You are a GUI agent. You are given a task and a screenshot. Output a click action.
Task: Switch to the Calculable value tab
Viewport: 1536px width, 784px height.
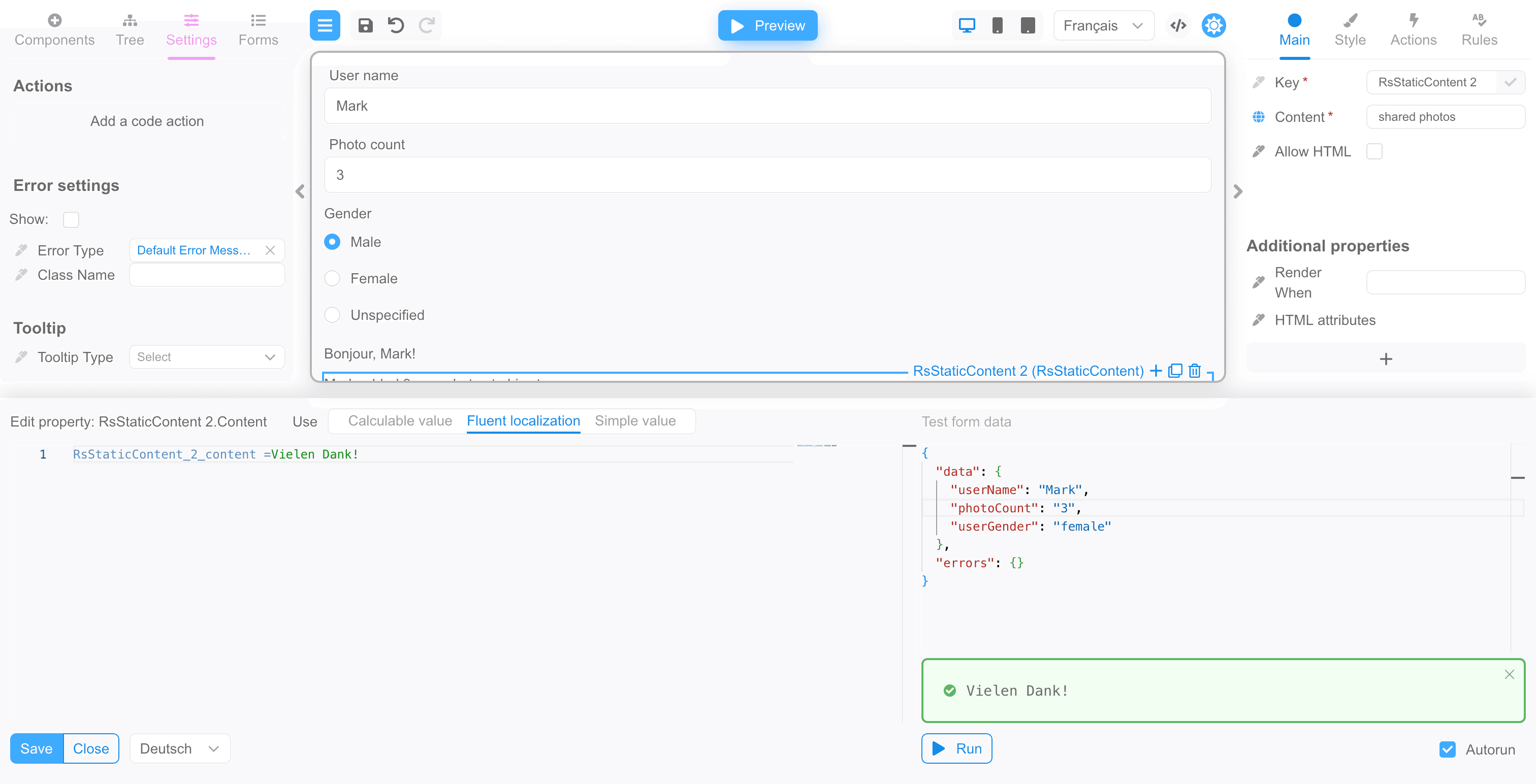pos(400,421)
